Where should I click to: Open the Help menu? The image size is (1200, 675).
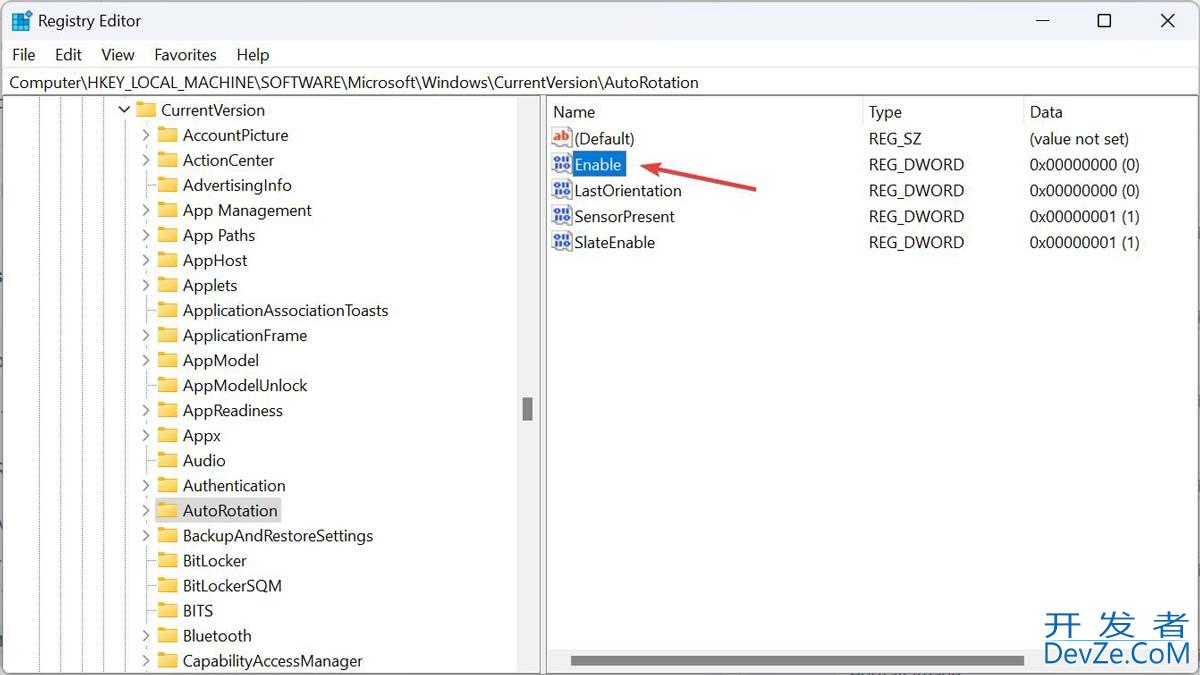[253, 55]
